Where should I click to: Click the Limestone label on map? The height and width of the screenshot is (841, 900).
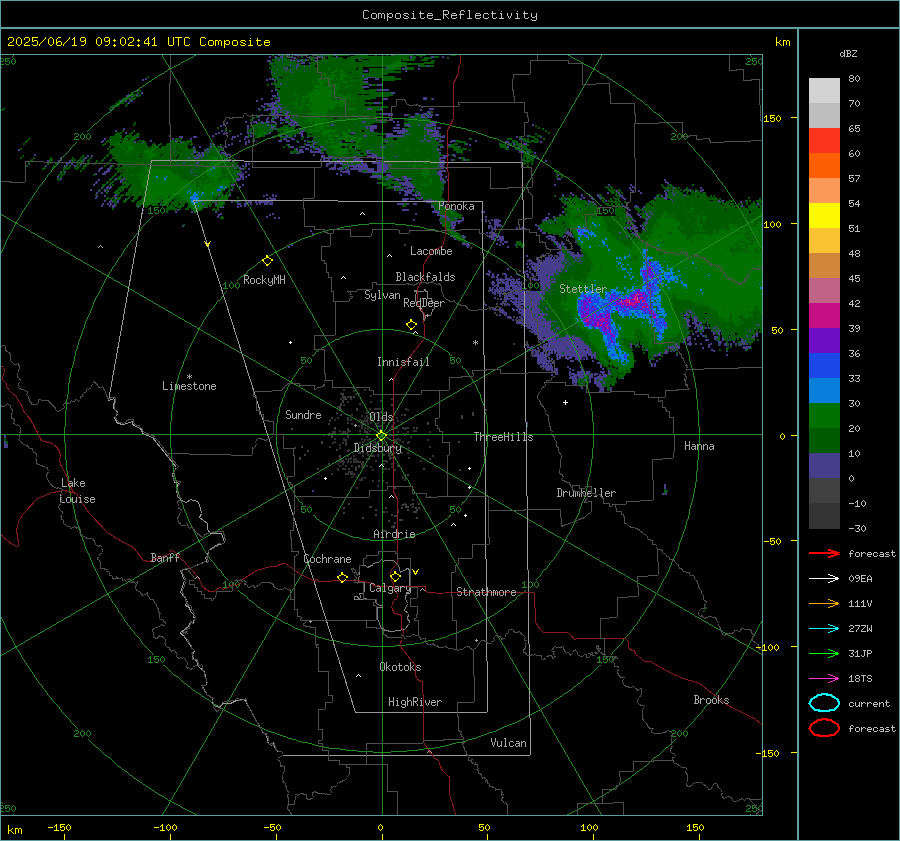(189, 386)
